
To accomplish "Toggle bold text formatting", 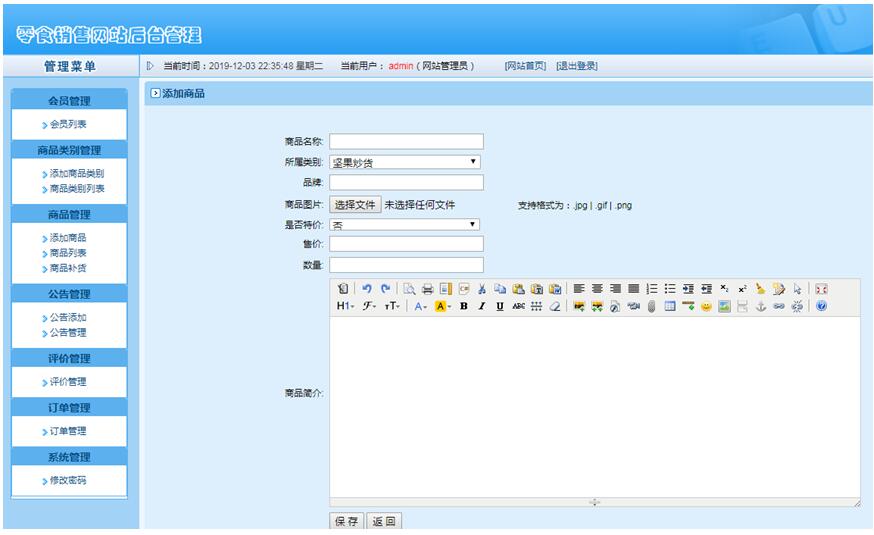I will [464, 306].
